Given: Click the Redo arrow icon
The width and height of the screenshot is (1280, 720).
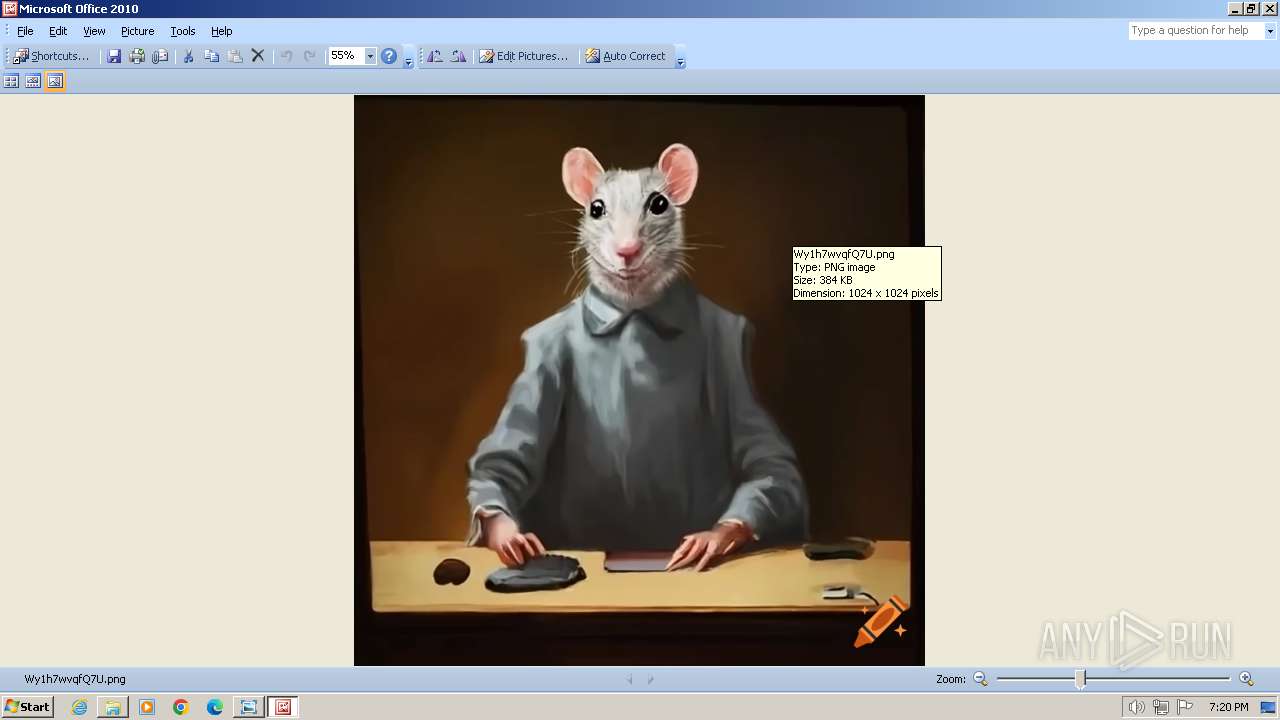Looking at the screenshot, I should [x=309, y=56].
